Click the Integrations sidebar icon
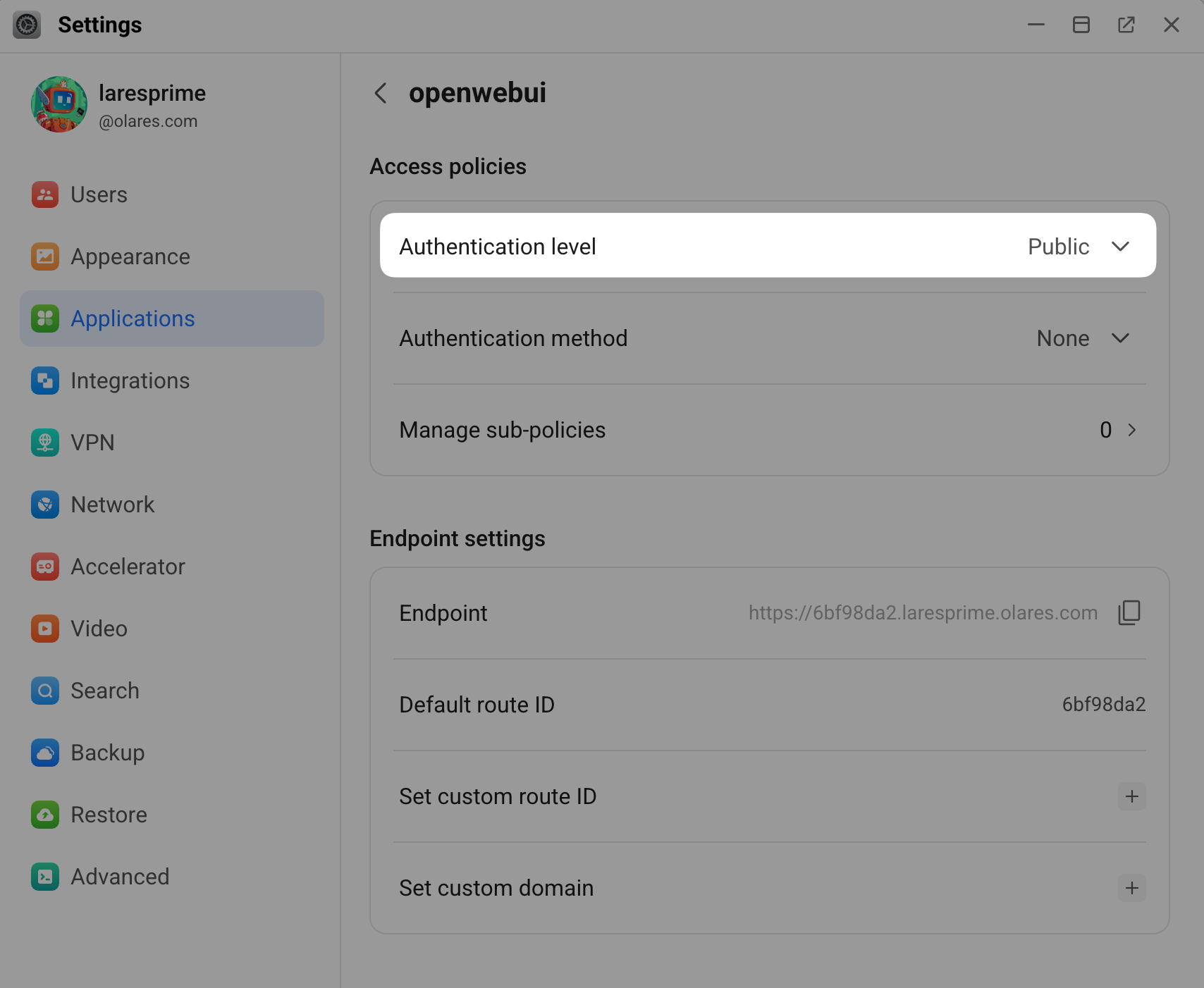This screenshot has height=988, width=1204. pyautogui.click(x=45, y=381)
